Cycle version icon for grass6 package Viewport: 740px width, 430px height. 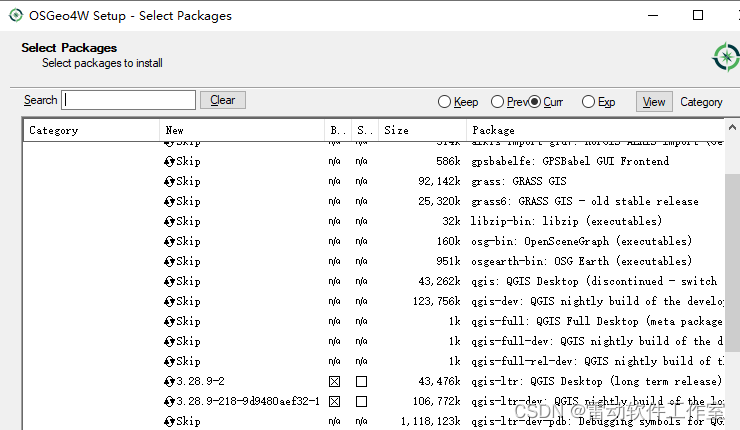169,202
